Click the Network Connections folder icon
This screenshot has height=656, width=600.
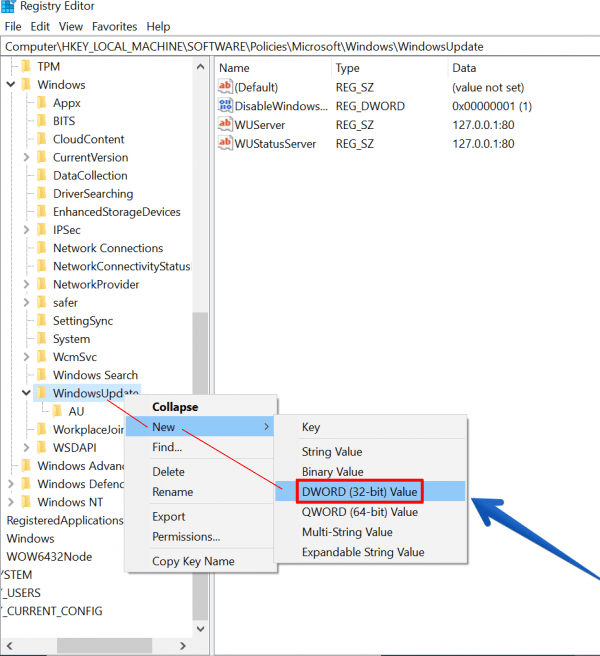(x=42, y=248)
